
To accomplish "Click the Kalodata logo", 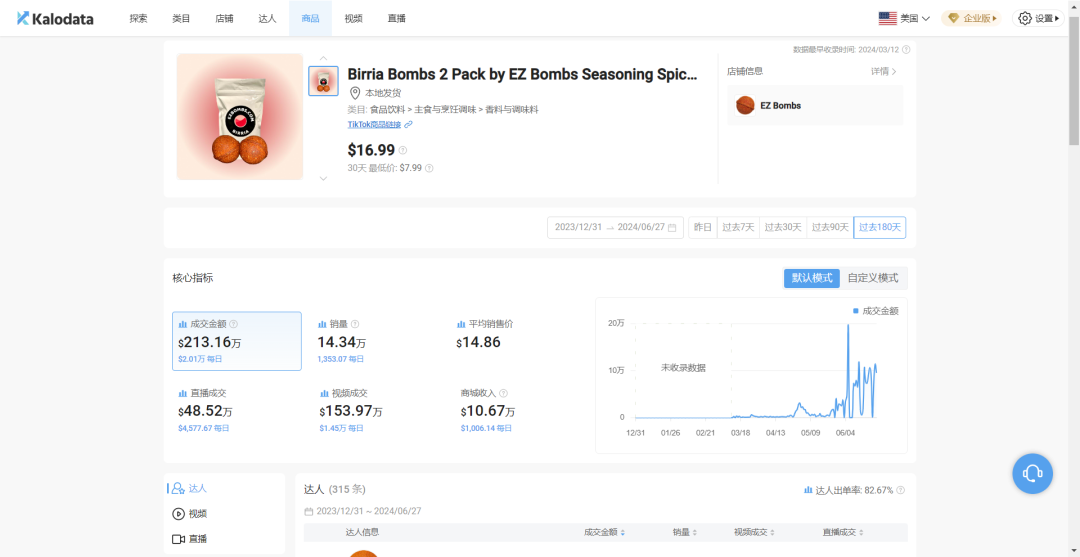I will 55,18.
